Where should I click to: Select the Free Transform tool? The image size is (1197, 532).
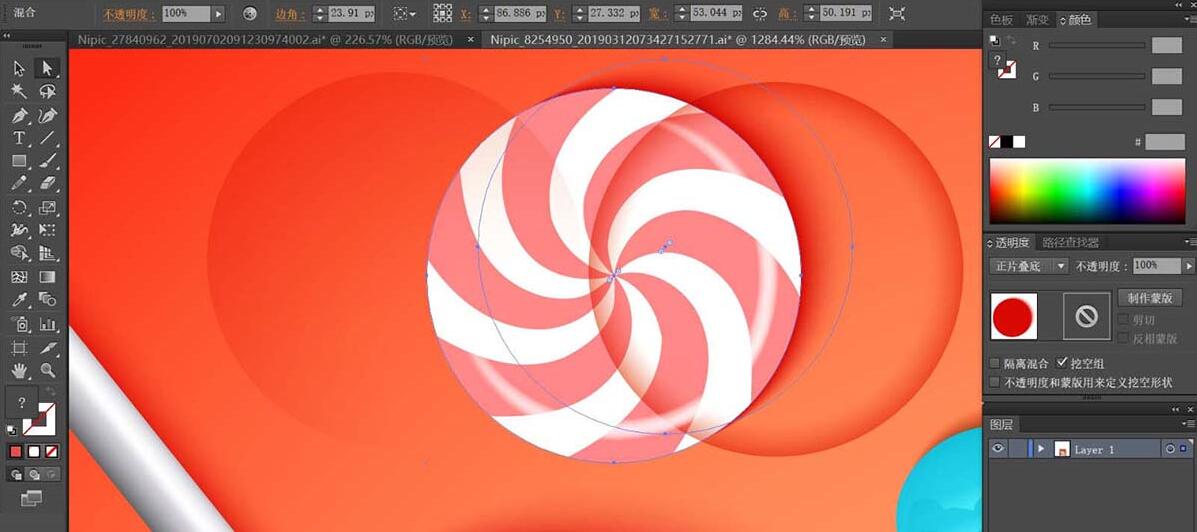(x=47, y=231)
